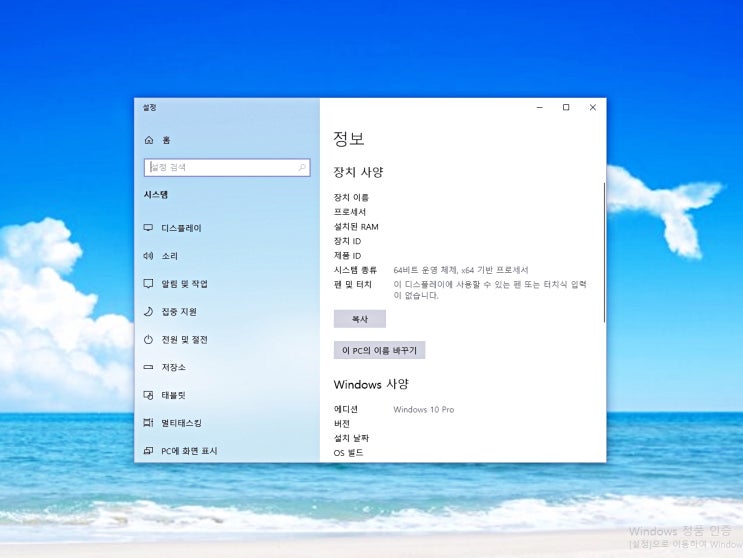Viewport: 743px width, 558px height.
Task: Click the 알림 및 작업 notification icon
Action: click(x=148, y=284)
